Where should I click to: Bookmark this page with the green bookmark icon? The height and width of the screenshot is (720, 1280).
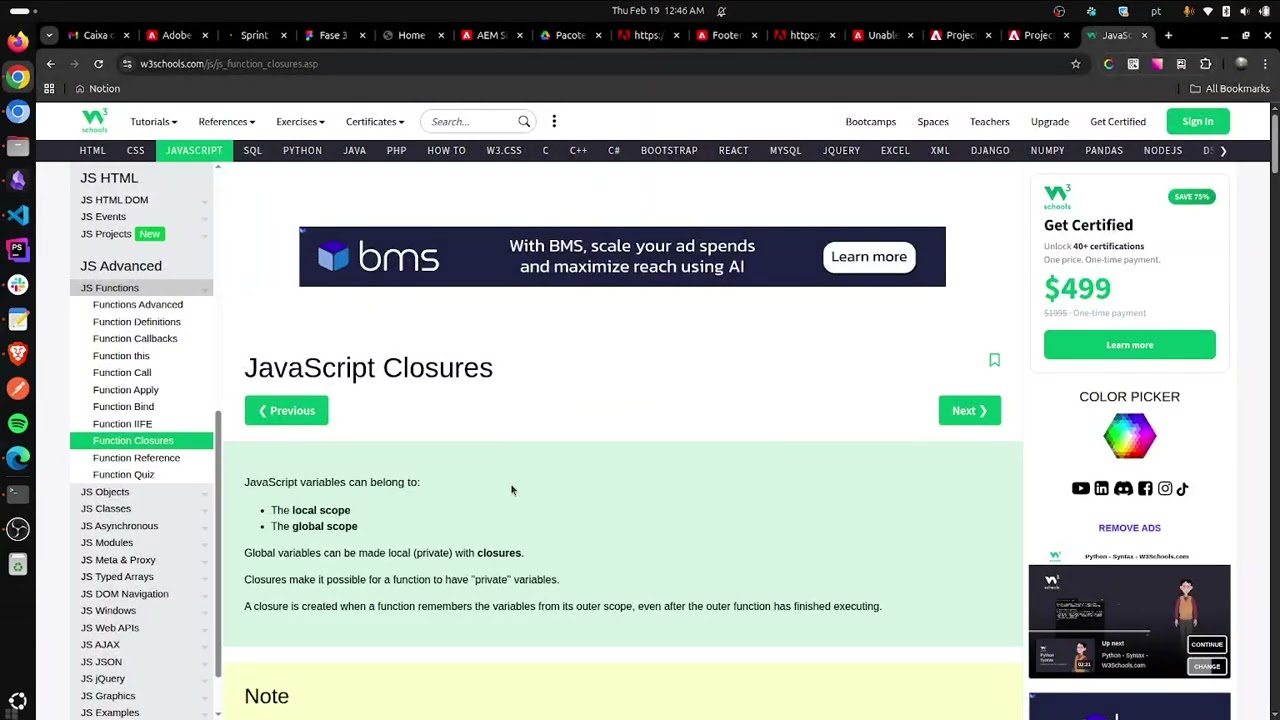pyautogui.click(x=994, y=360)
